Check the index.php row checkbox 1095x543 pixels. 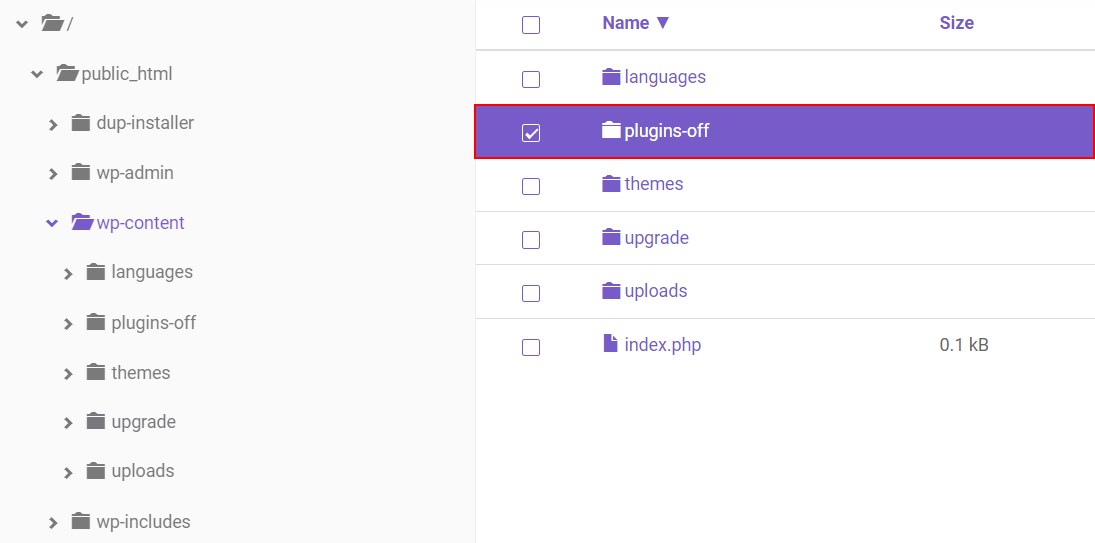pyautogui.click(x=531, y=347)
